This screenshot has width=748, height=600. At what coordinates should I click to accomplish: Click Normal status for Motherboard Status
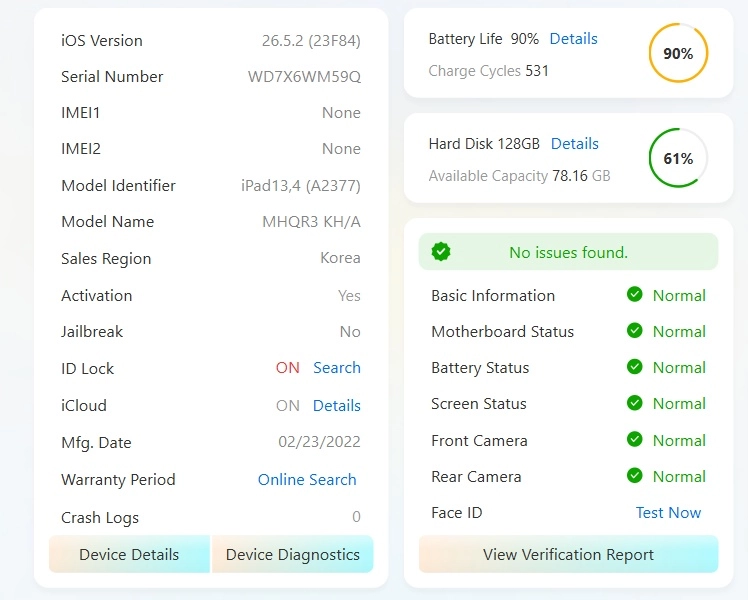tap(679, 331)
